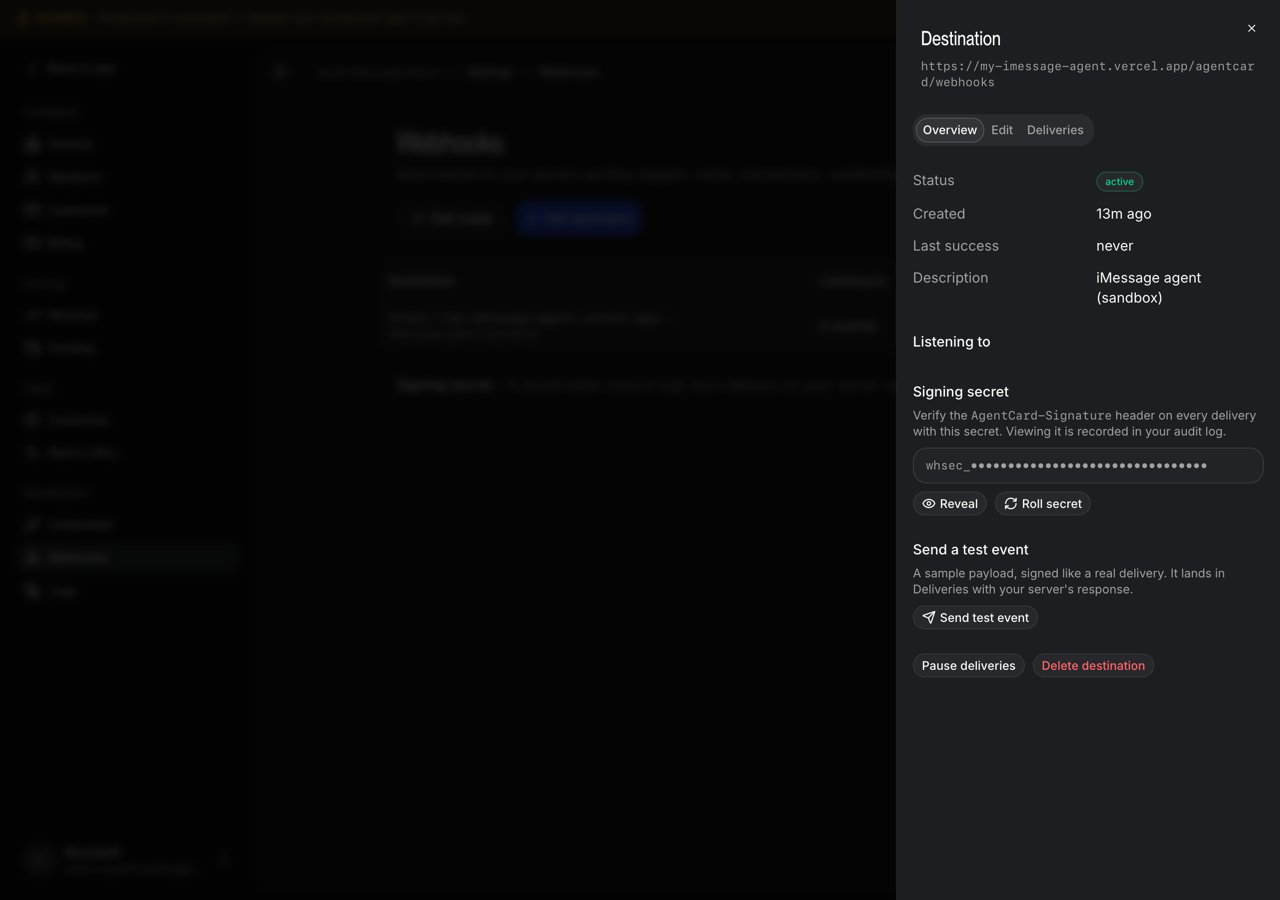Viewport: 1280px width, 900px height.
Task: Open the Edit tab
Action: tap(1002, 130)
